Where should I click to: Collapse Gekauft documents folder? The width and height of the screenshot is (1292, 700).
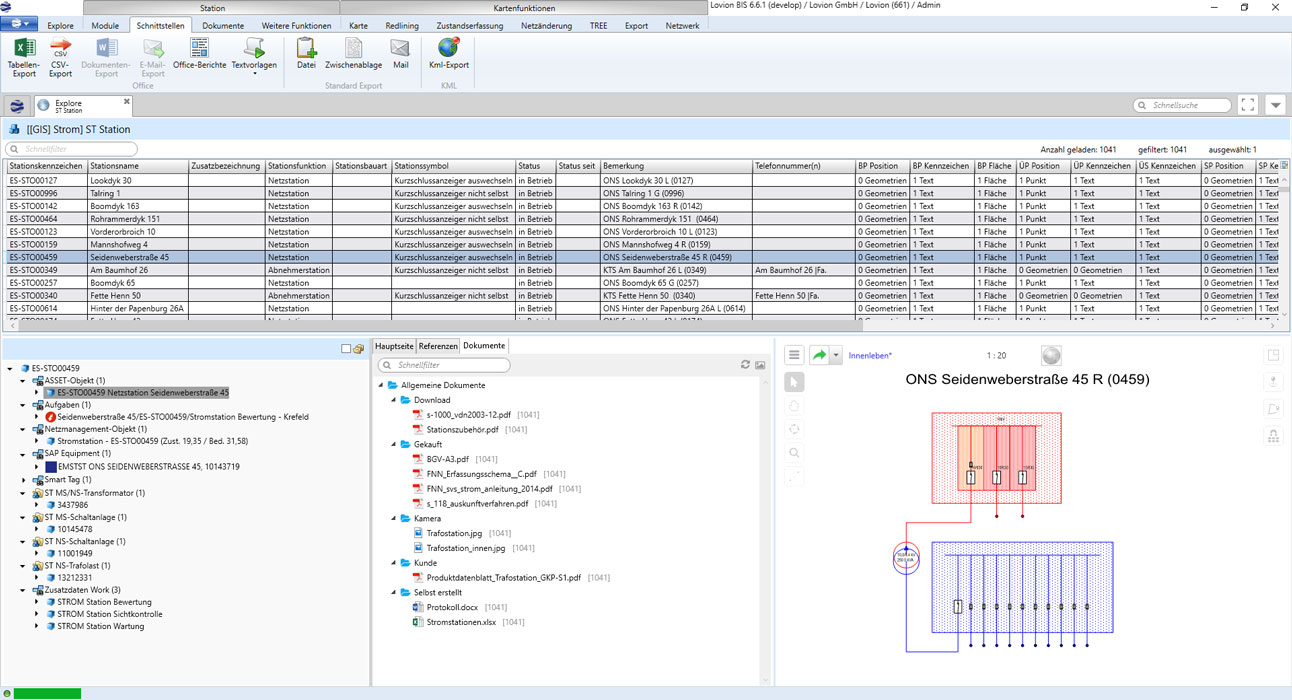point(394,444)
